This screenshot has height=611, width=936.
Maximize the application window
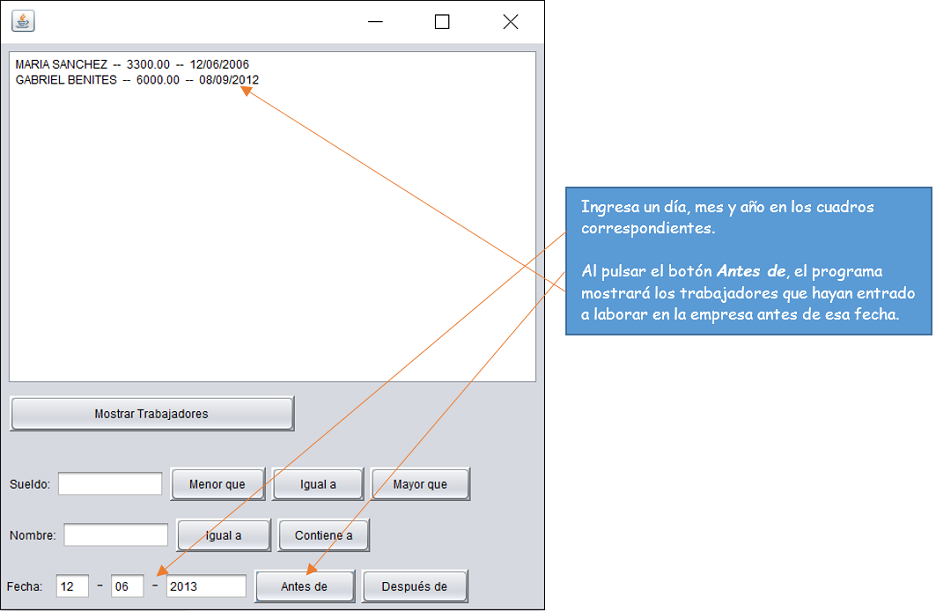[441, 20]
